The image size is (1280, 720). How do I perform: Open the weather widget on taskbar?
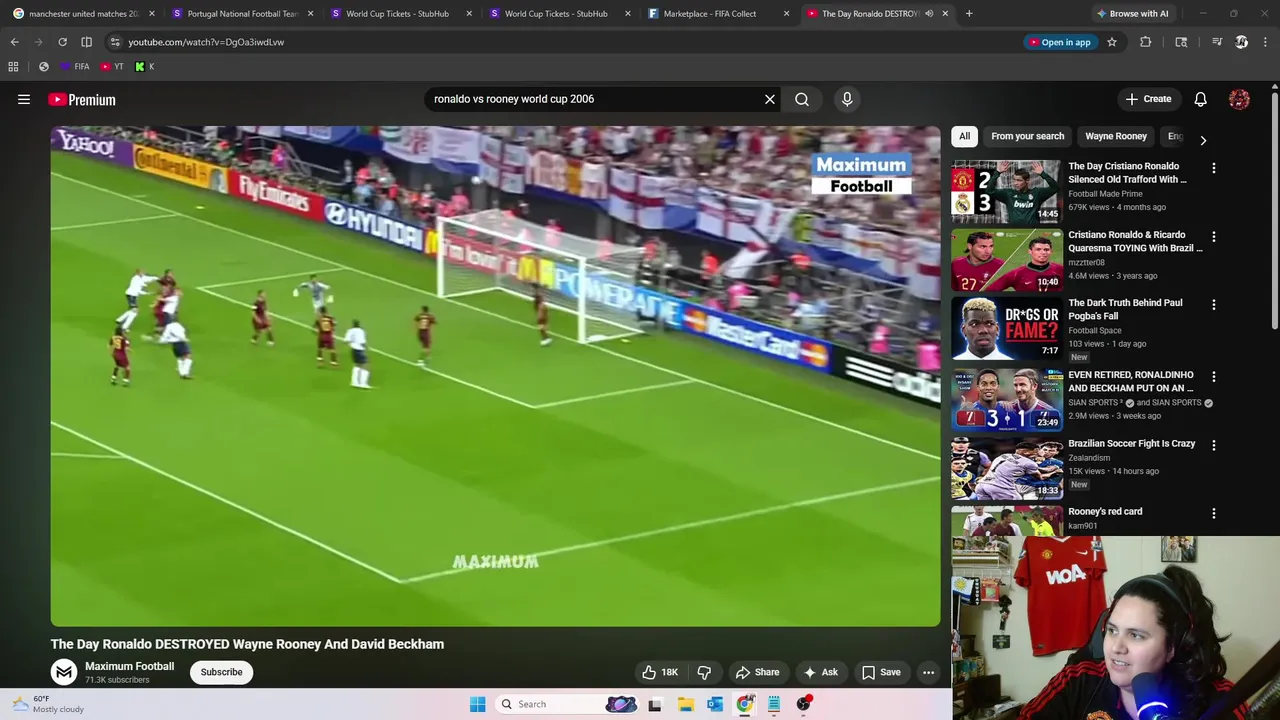pyautogui.click(x=49, y=704)
